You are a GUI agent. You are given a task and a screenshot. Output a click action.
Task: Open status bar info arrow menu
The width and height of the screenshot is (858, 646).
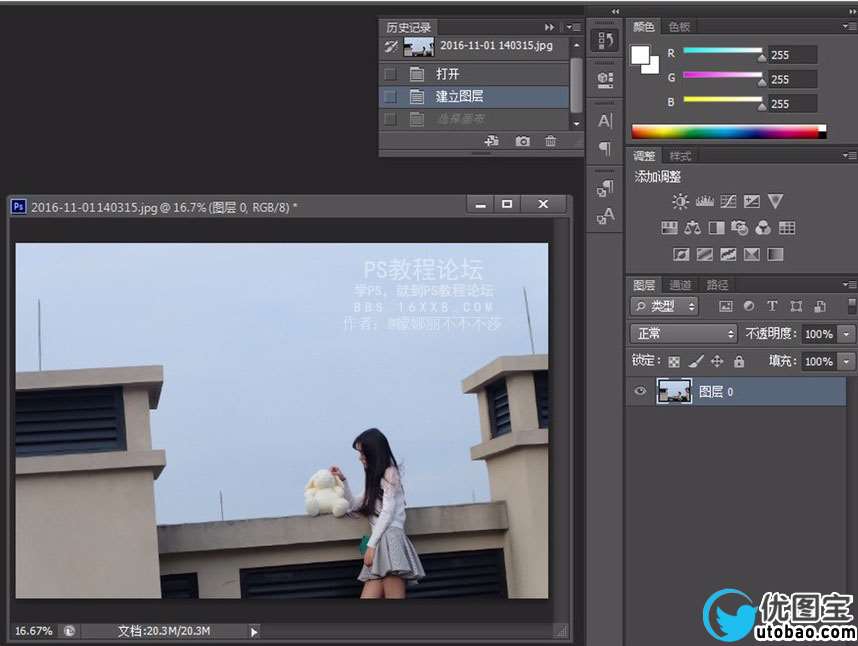click(x=254, y=632)
